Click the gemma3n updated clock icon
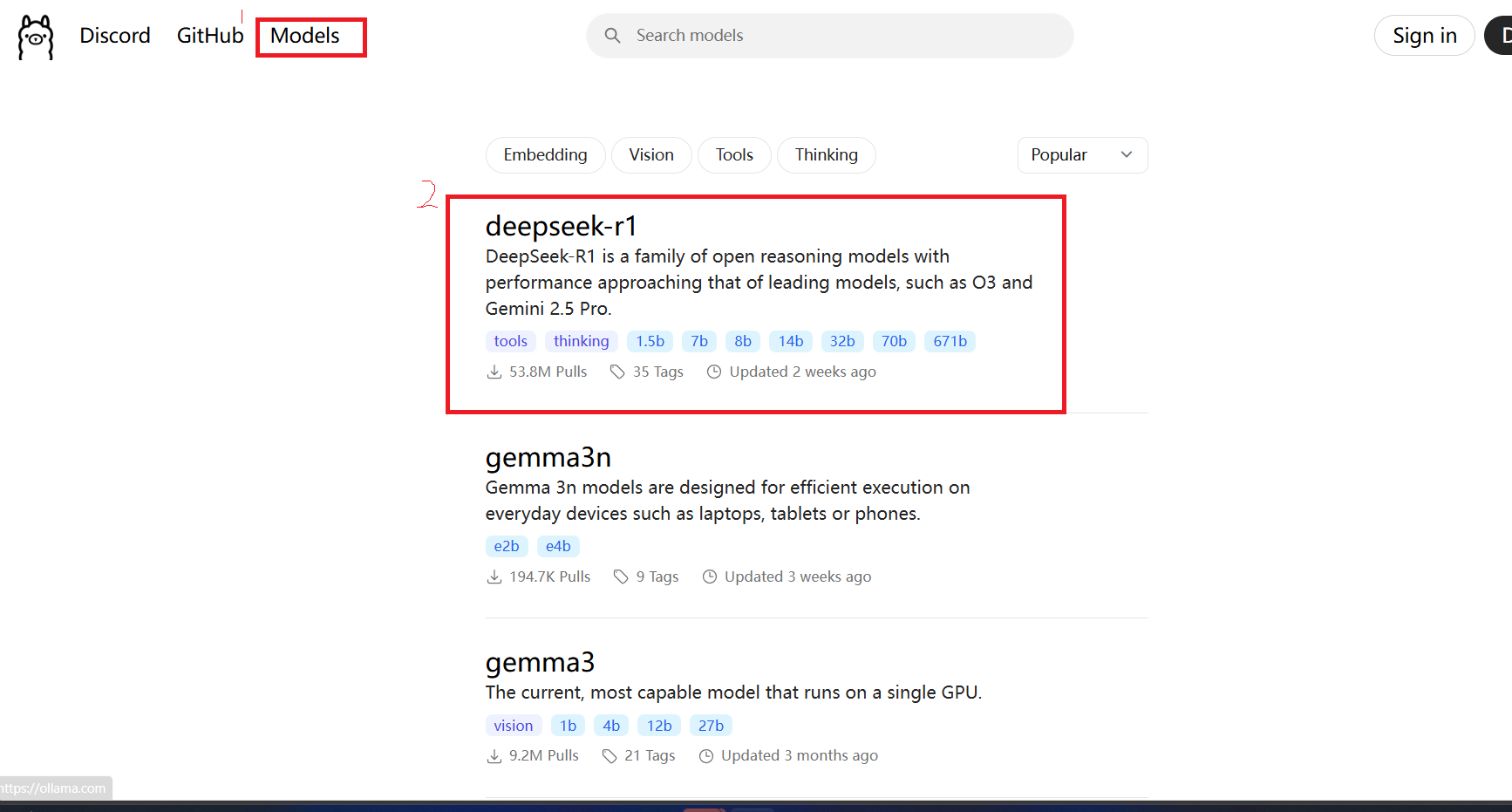Viewport: 1512px width, 812px height. pos(710,577)
